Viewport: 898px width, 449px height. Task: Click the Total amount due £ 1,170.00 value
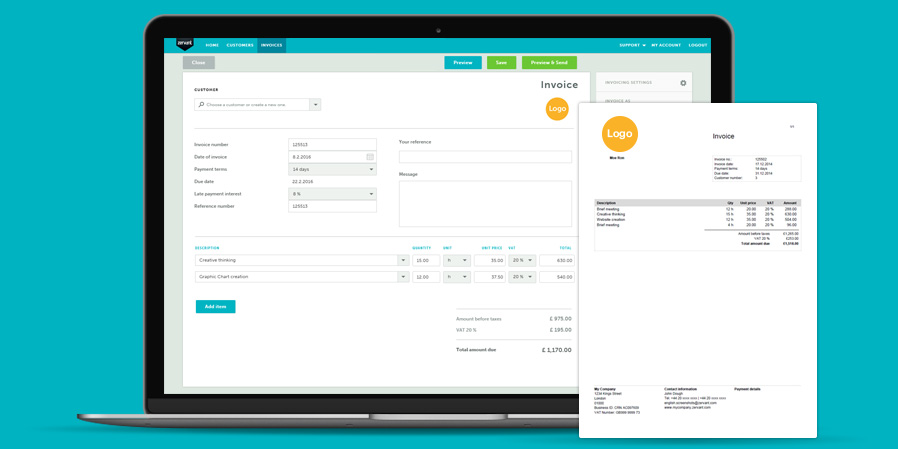coord(557,349)
